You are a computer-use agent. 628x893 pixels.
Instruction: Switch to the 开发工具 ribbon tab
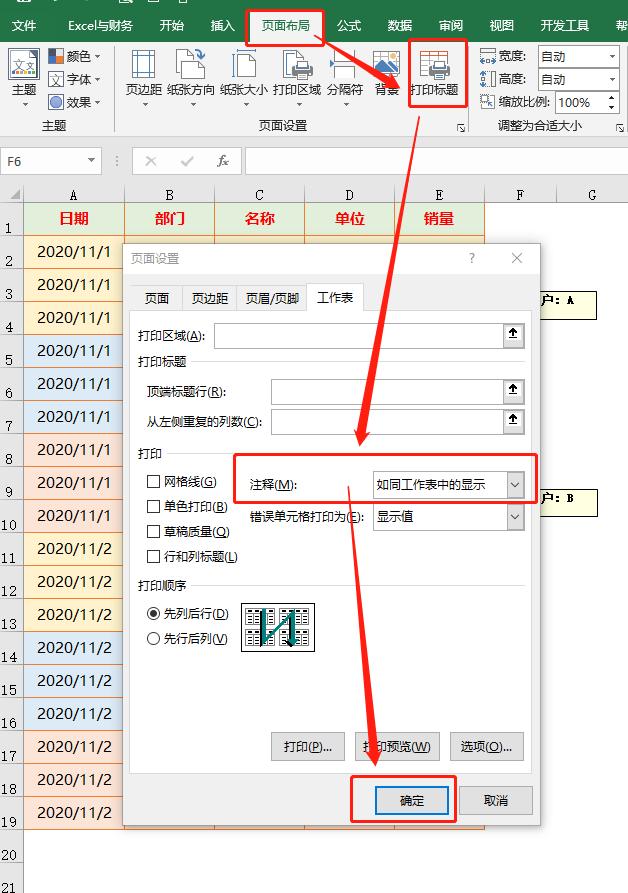click(565, 26)
